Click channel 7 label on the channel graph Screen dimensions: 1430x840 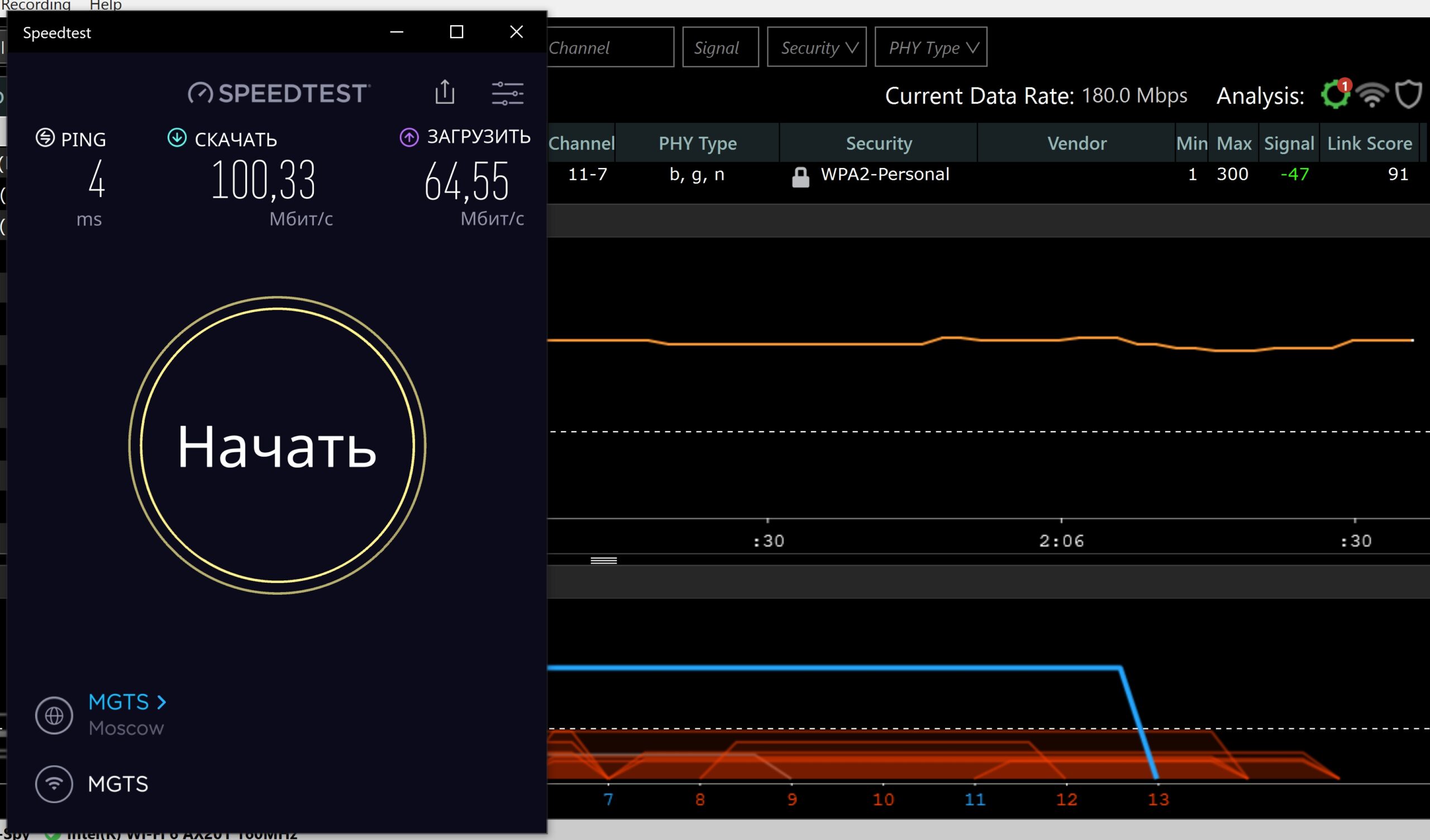pos(608,800)
